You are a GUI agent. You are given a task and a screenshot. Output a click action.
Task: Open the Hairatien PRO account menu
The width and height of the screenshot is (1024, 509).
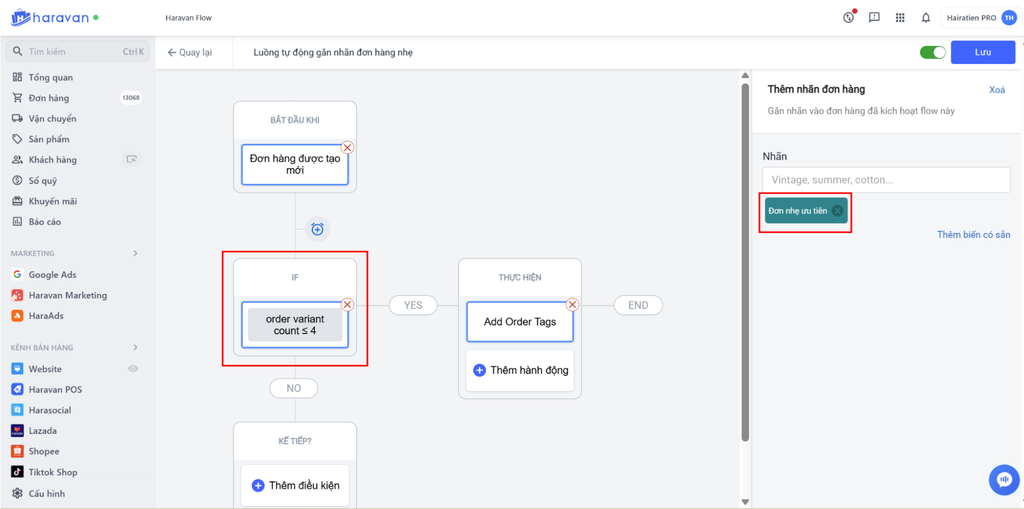[x=980, y=18]
